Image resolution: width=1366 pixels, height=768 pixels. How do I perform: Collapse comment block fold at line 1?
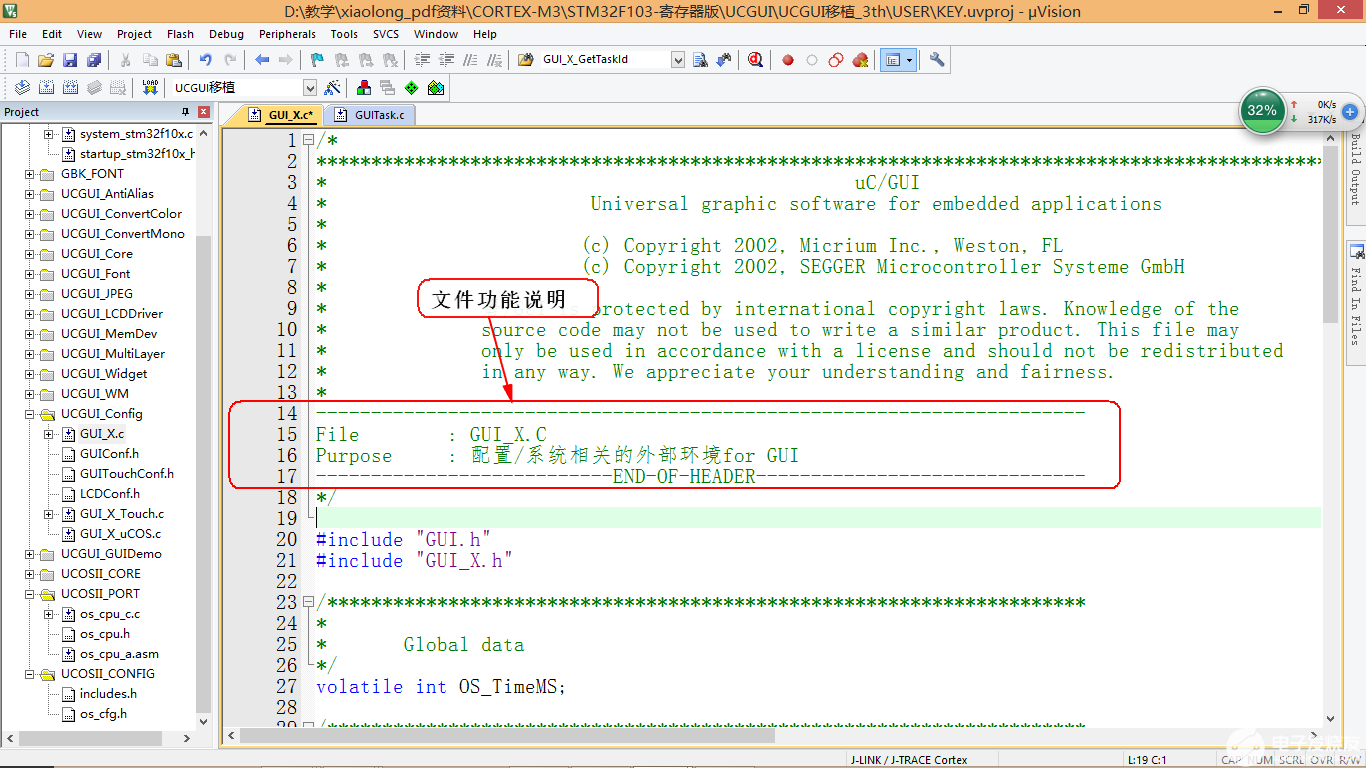(x=308, y=141)
